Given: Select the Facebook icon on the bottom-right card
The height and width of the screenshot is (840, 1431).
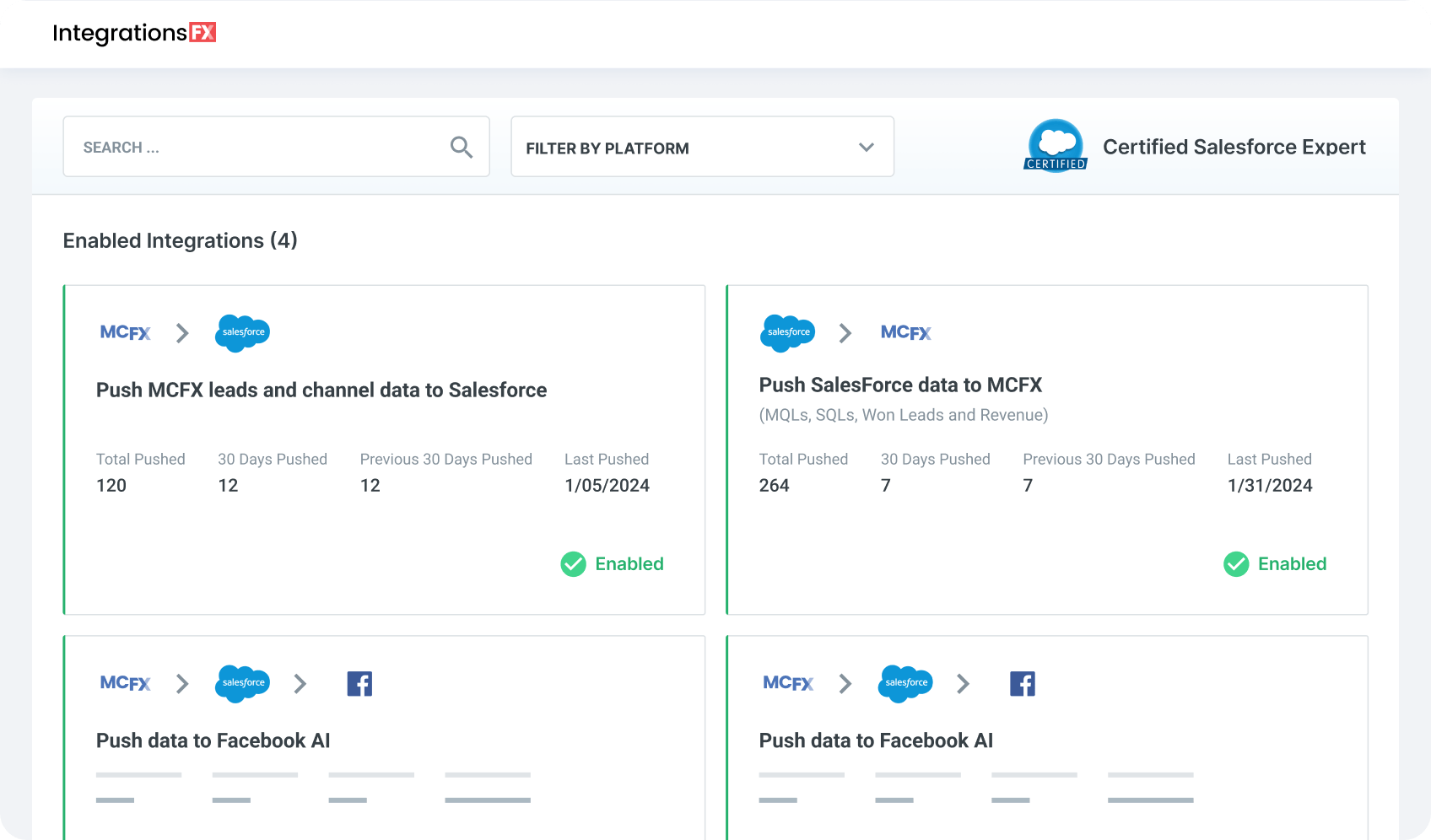Looking at the screenshot, I should pyautogui.click(x=1023, y=683).
